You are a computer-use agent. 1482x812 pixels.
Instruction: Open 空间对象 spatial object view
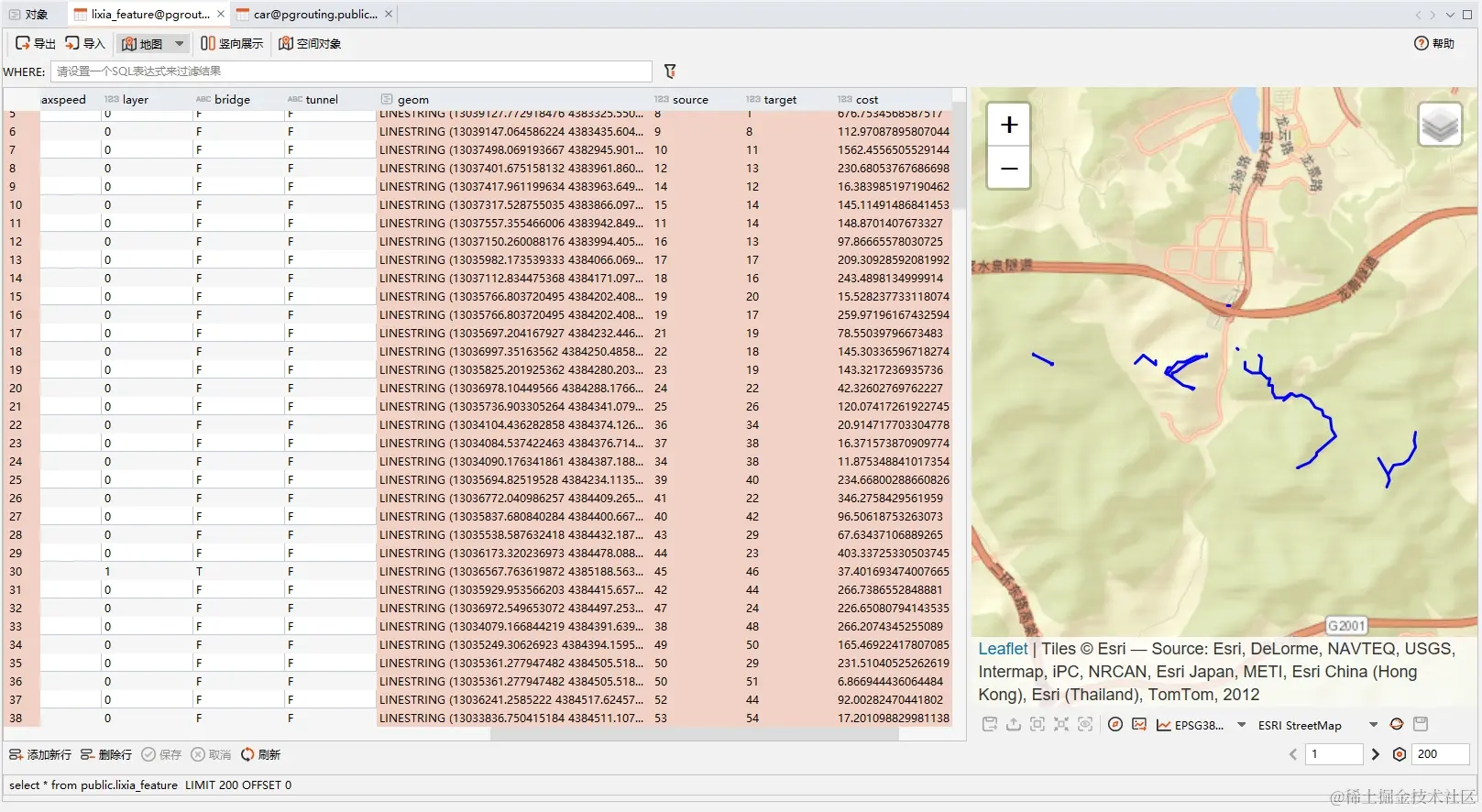tap(310, 43)
